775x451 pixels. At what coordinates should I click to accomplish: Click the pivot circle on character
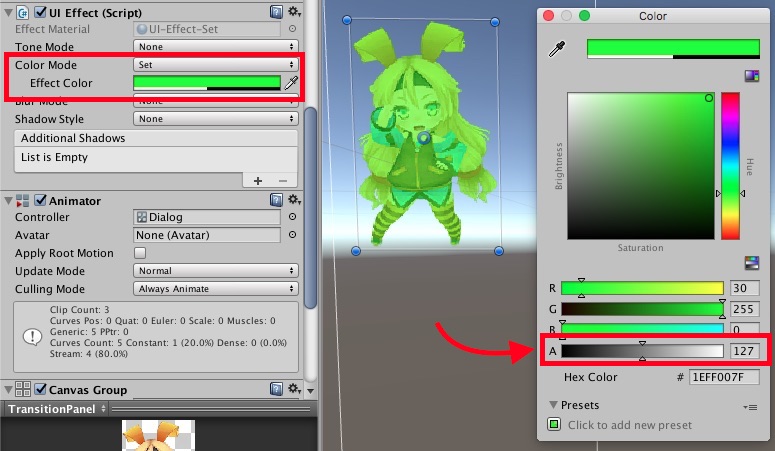(x=424, y=138)
